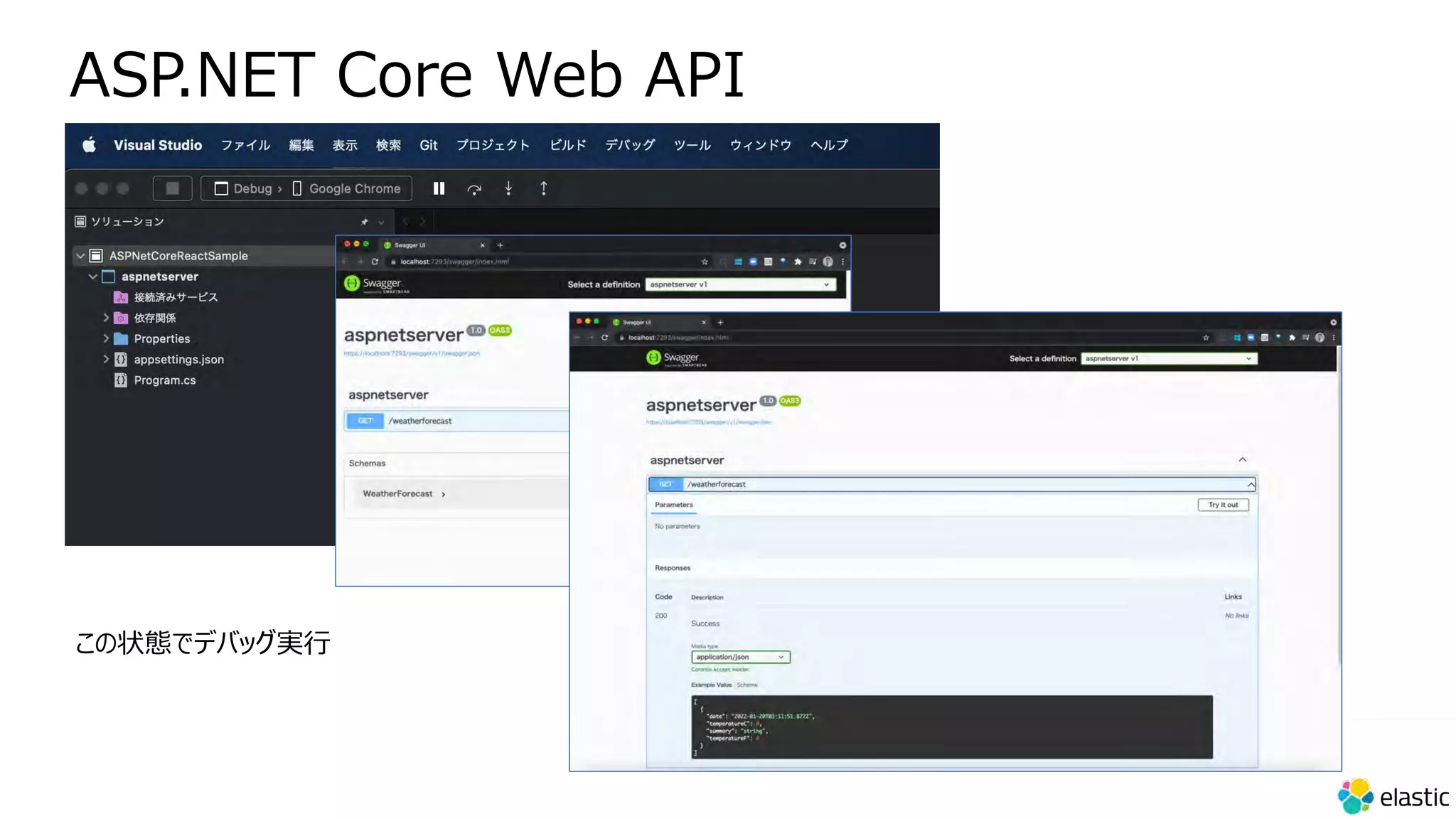Open a new tab in rear browser window

pyautogui.click(x=500, y=245)
